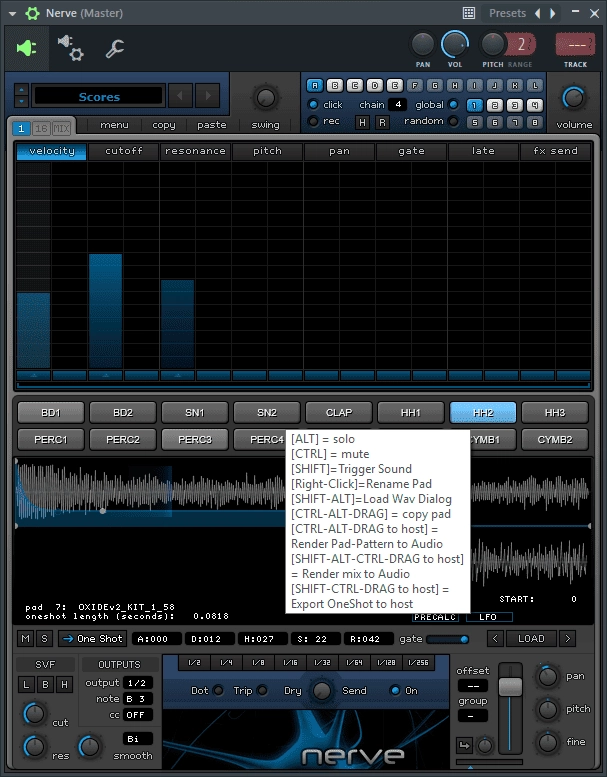
Task: Click the R button
Action: coord(382,122)
